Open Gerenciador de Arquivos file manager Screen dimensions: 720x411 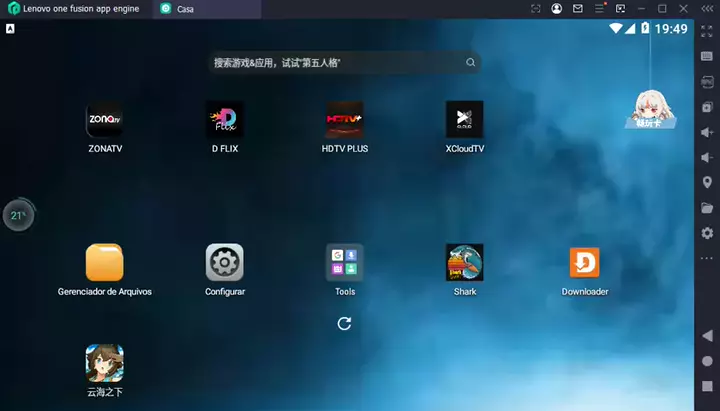tap(104, 263)
